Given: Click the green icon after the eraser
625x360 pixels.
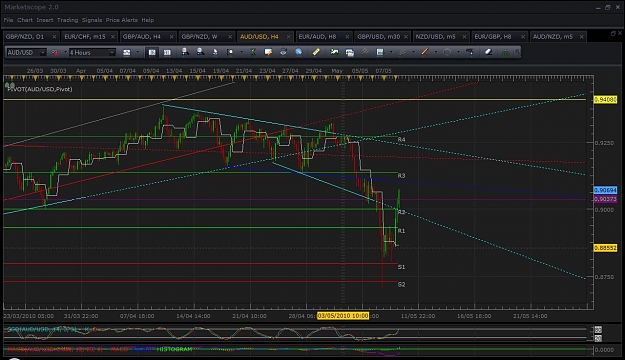Looking at the screenshot, I should click(x=505, y=52).
